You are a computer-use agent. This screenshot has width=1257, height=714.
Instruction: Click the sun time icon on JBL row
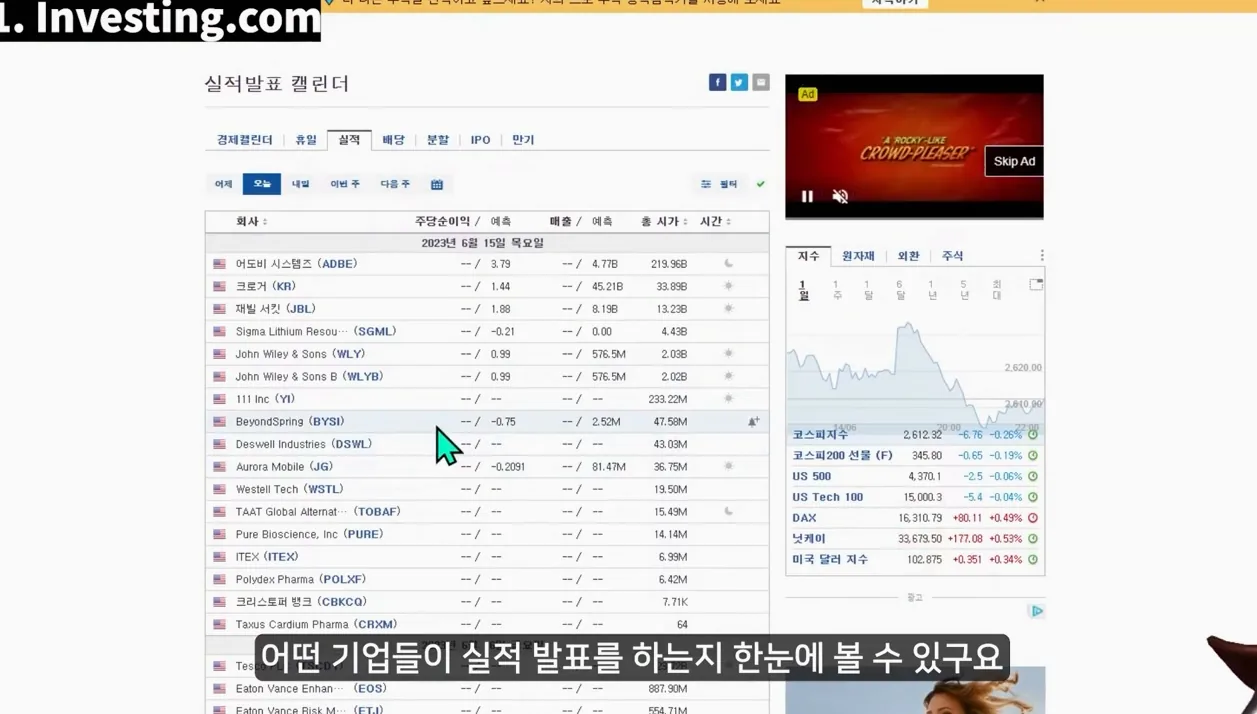pos(728,309)
